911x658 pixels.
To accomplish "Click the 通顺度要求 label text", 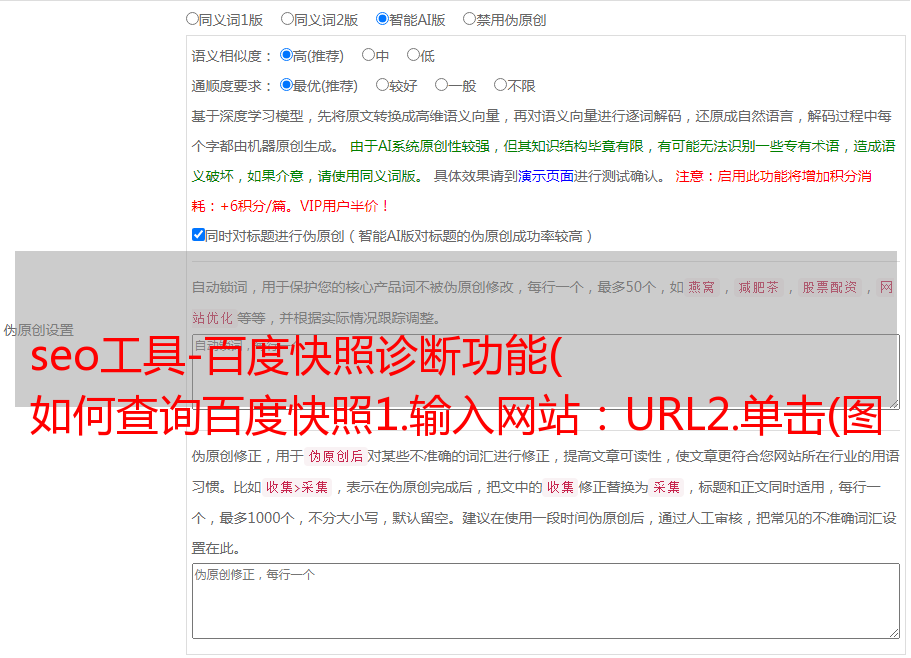I will 231,86.
